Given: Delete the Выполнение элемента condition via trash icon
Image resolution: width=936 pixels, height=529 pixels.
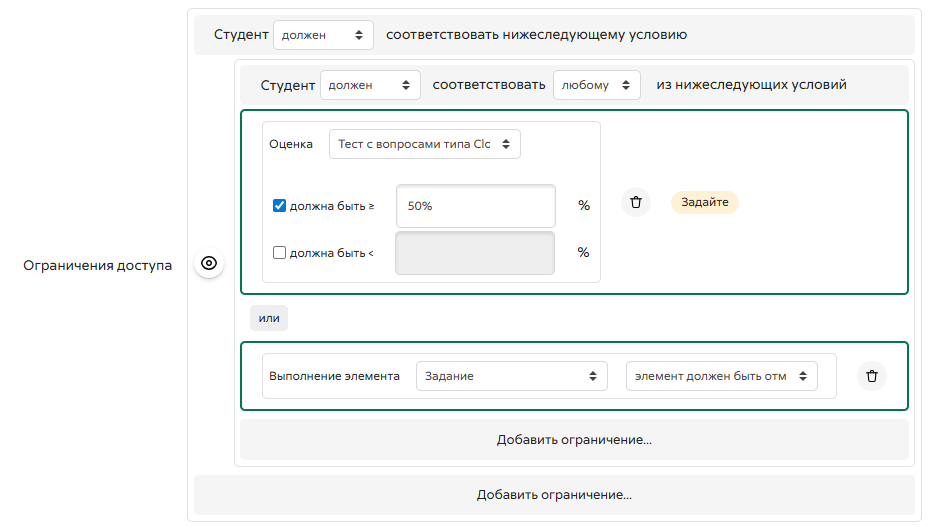Looking at the screenshot, I should 871,376.
